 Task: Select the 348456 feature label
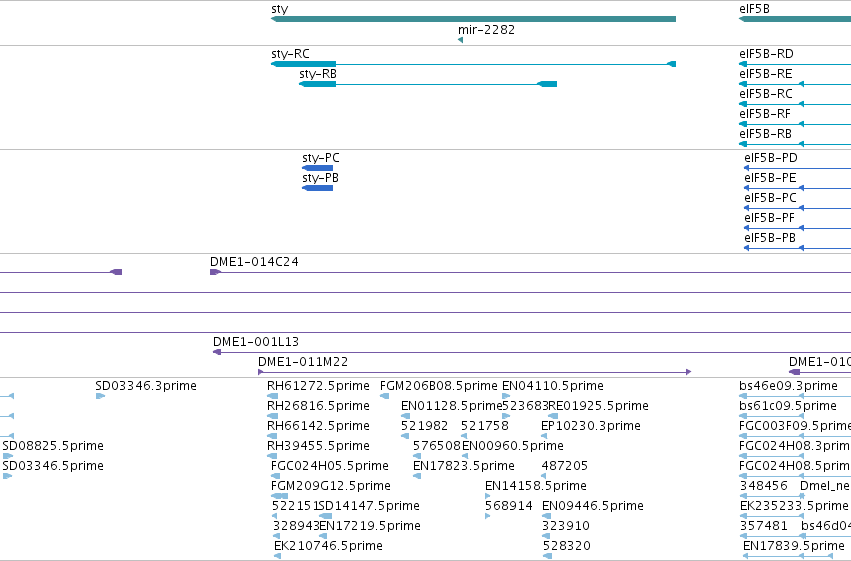point(764,486)
